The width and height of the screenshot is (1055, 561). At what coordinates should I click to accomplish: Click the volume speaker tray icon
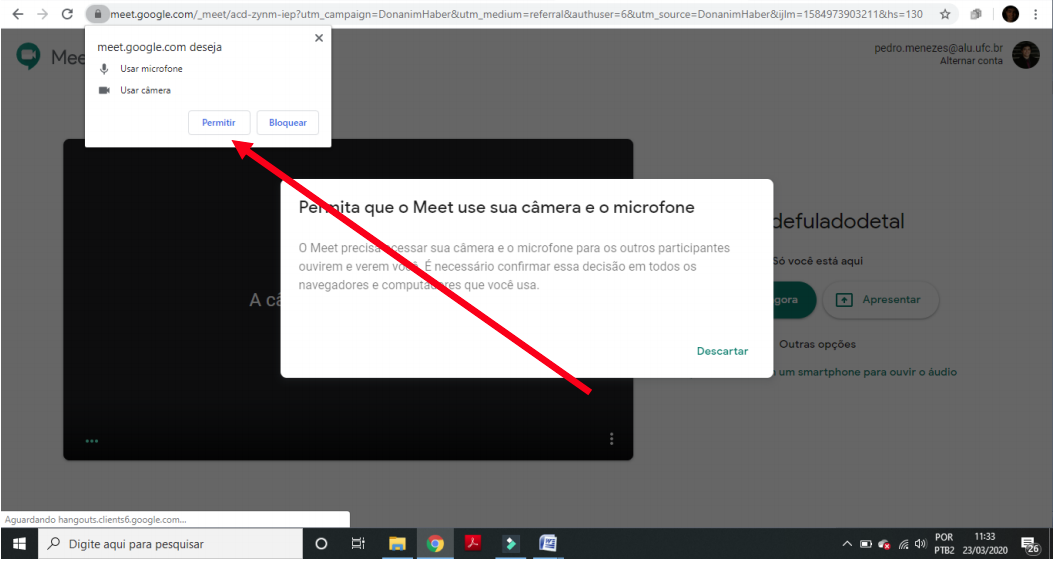click(x=920, y=544)
